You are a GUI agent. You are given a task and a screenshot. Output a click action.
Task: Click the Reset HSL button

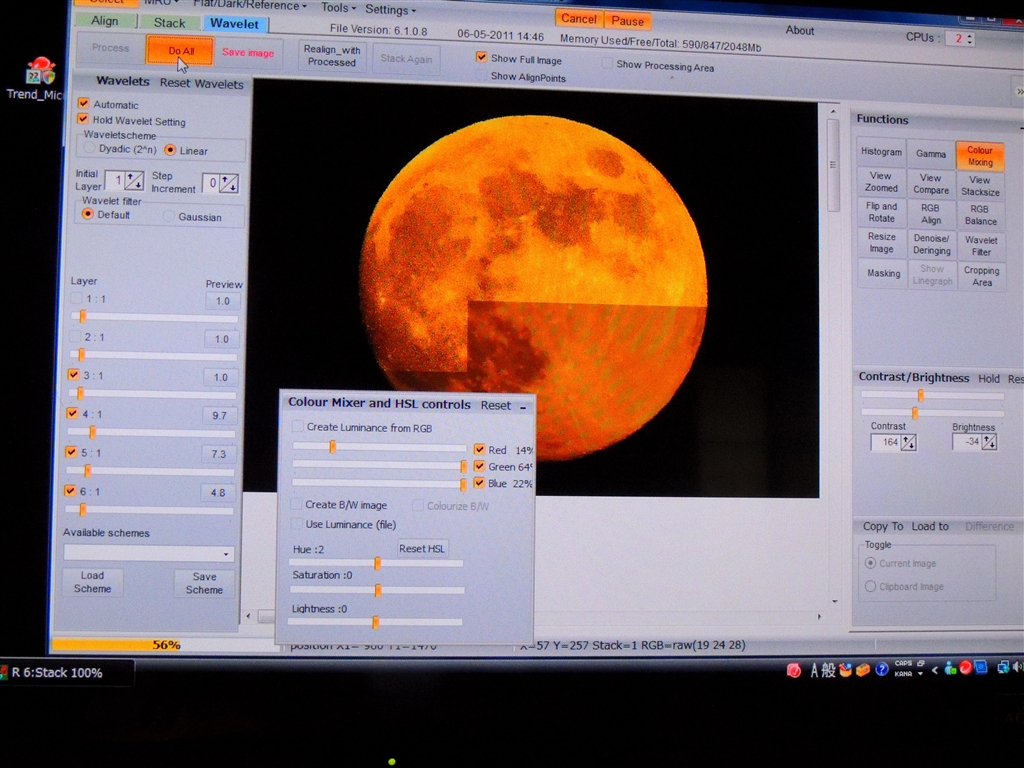point(422,548)
